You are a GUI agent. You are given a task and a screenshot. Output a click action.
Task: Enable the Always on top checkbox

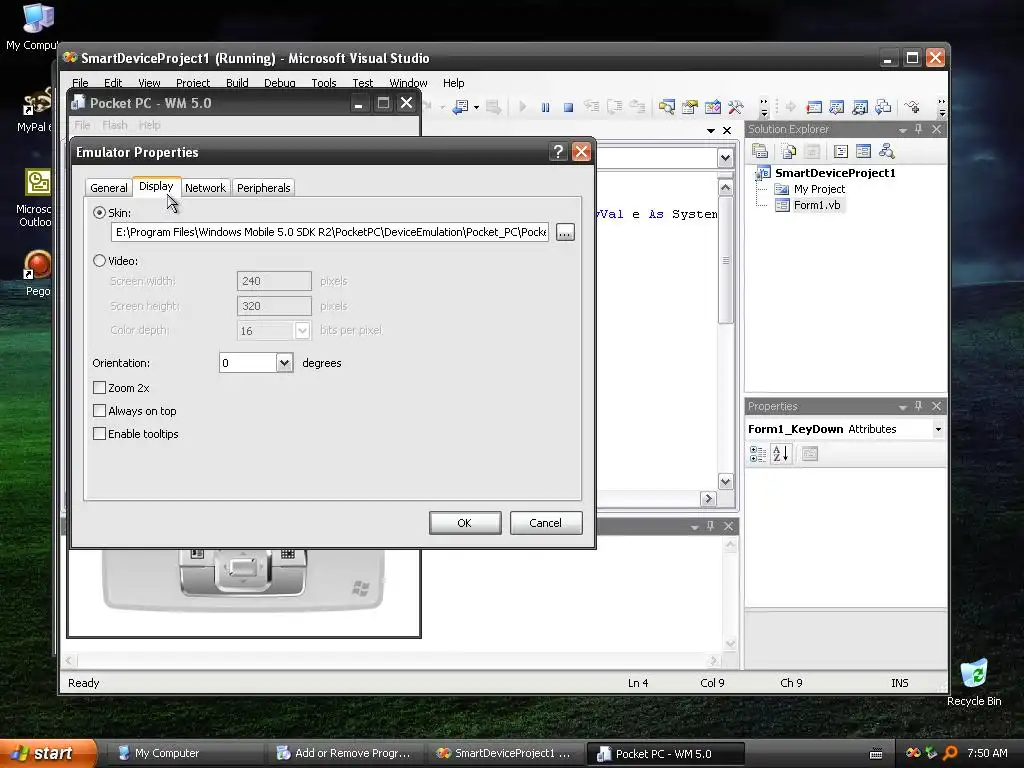pyautogui.click(x=99, y=411)
